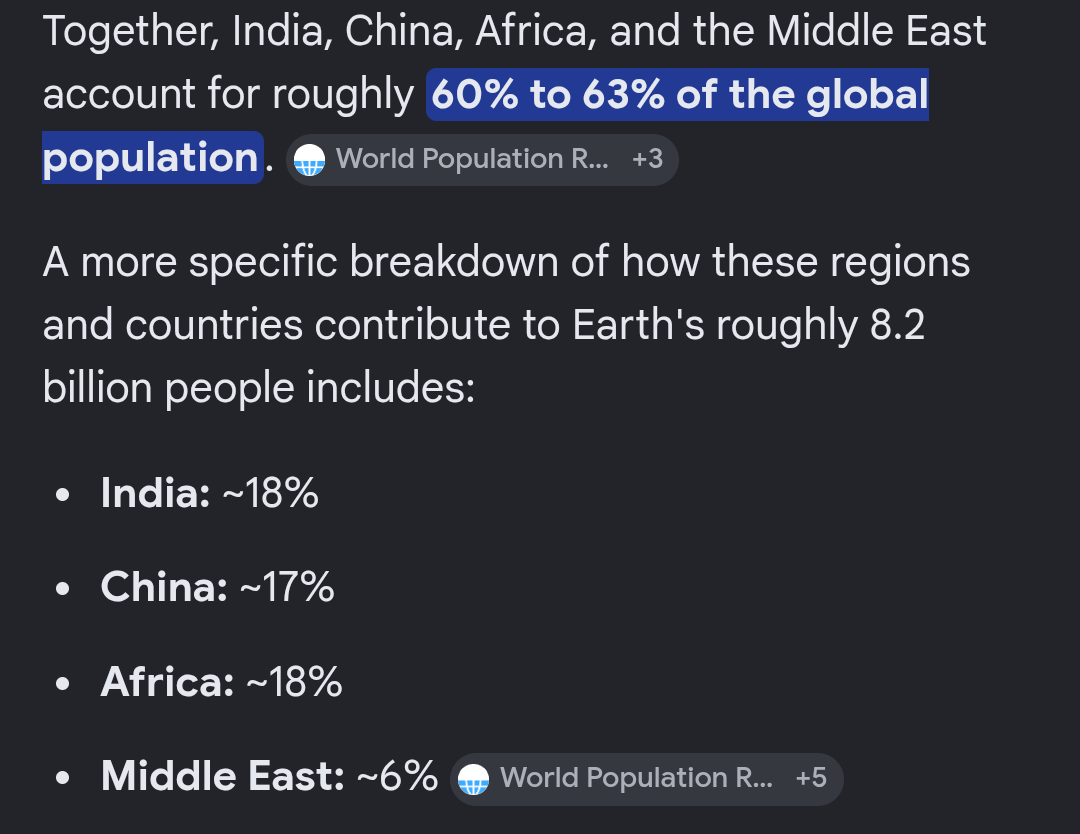Viewport: 1080px width, 834px height.
Task: Click the ~17% value for China
Action: coord(287,587)
